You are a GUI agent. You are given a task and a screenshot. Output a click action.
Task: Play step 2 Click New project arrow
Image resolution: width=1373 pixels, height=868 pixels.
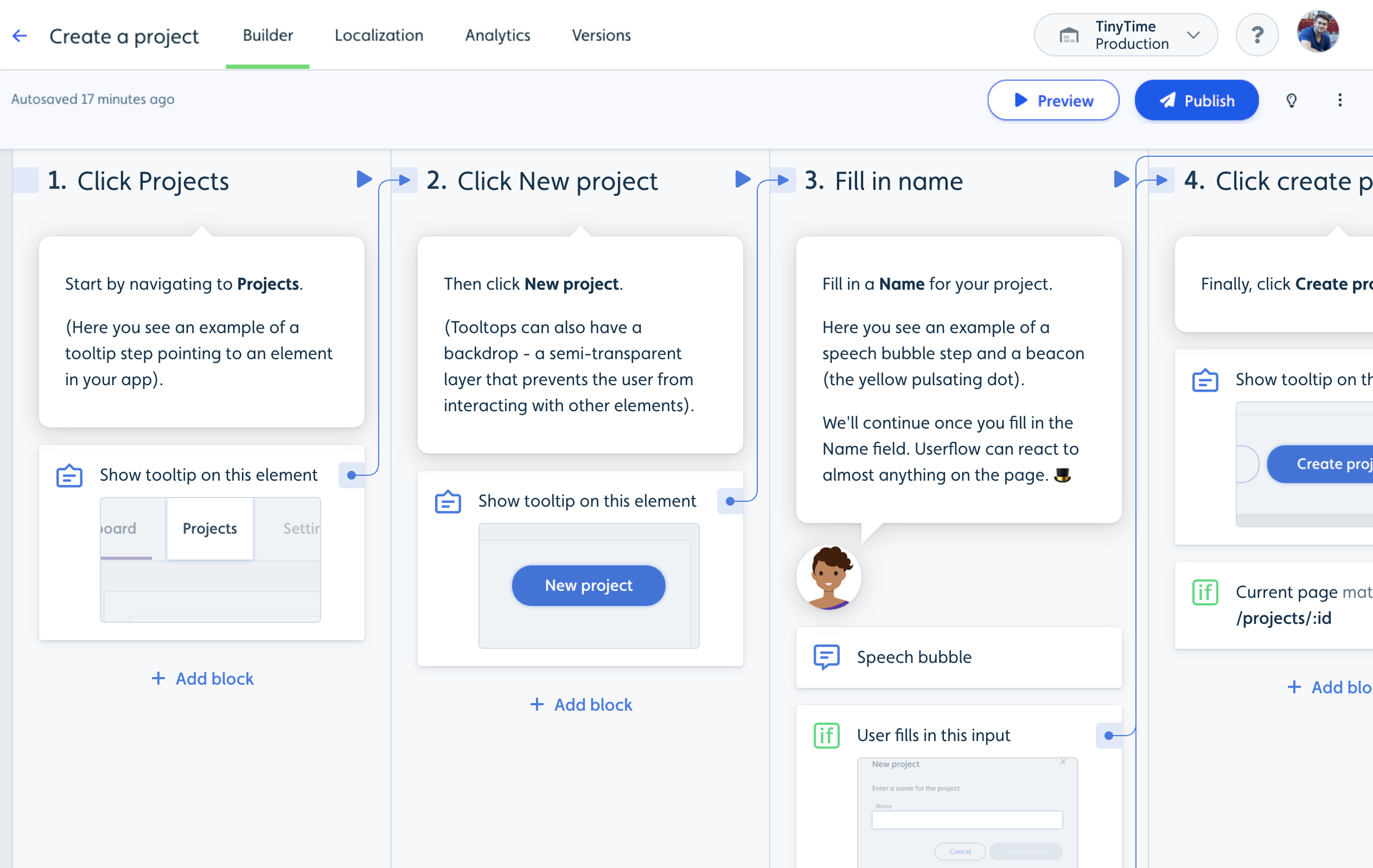[743, 179]
